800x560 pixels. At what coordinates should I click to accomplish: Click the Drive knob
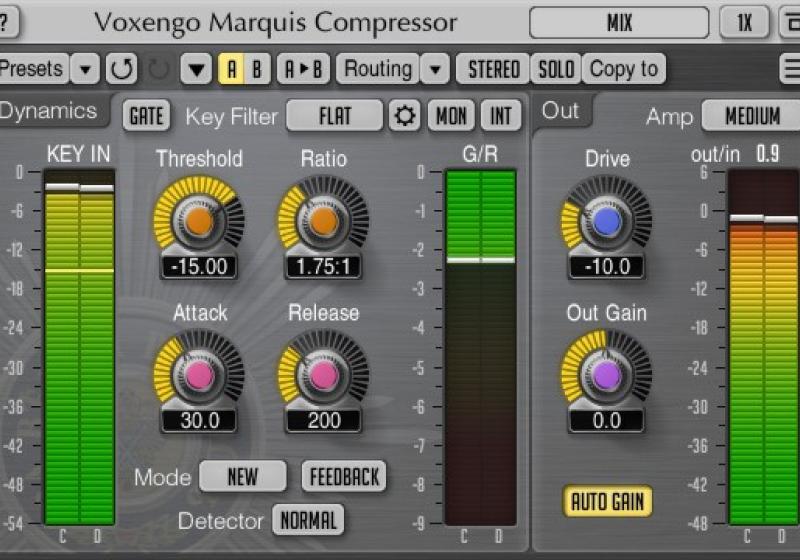(607, 221)
